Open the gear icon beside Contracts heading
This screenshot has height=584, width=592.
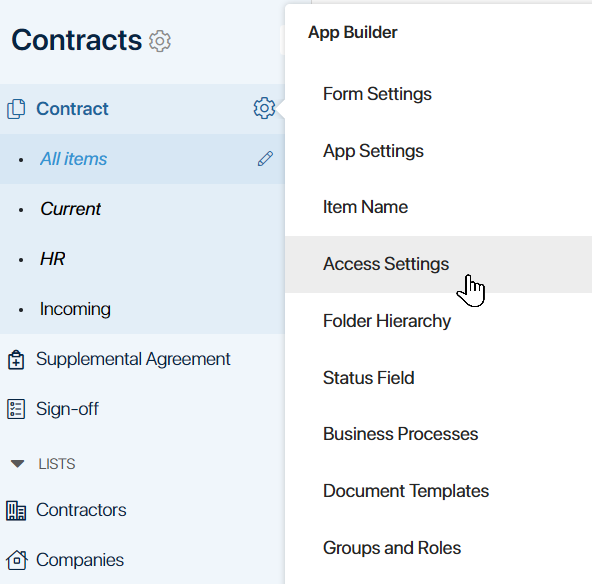160,41
